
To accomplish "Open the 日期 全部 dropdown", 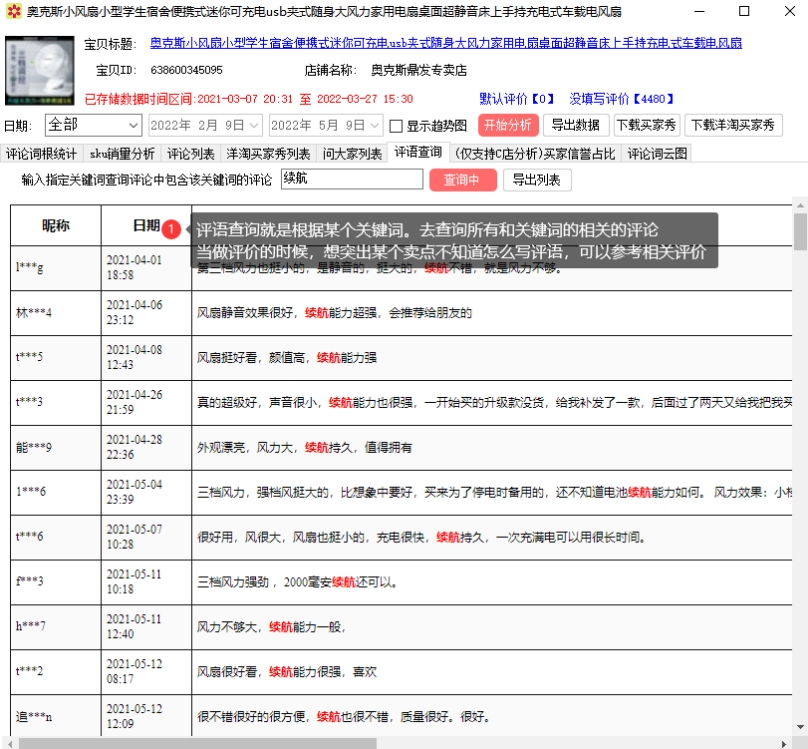I will pyautogui.click(x=92, y=125).
